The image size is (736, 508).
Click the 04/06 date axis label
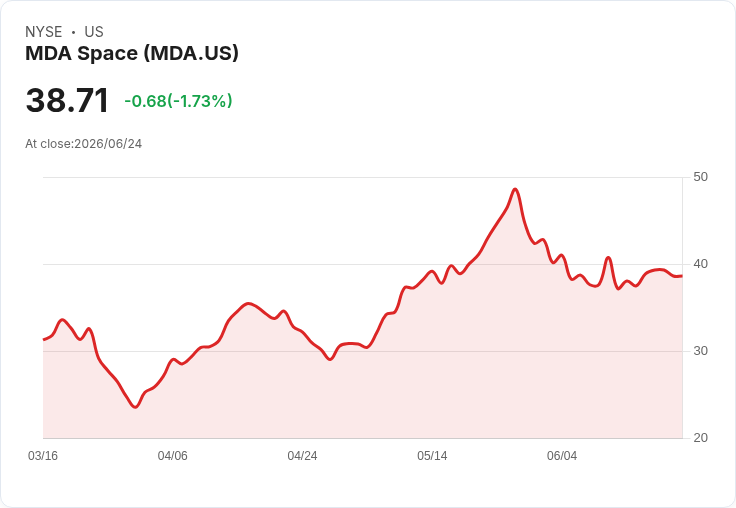pyautogui.click(x=172, y=456)
